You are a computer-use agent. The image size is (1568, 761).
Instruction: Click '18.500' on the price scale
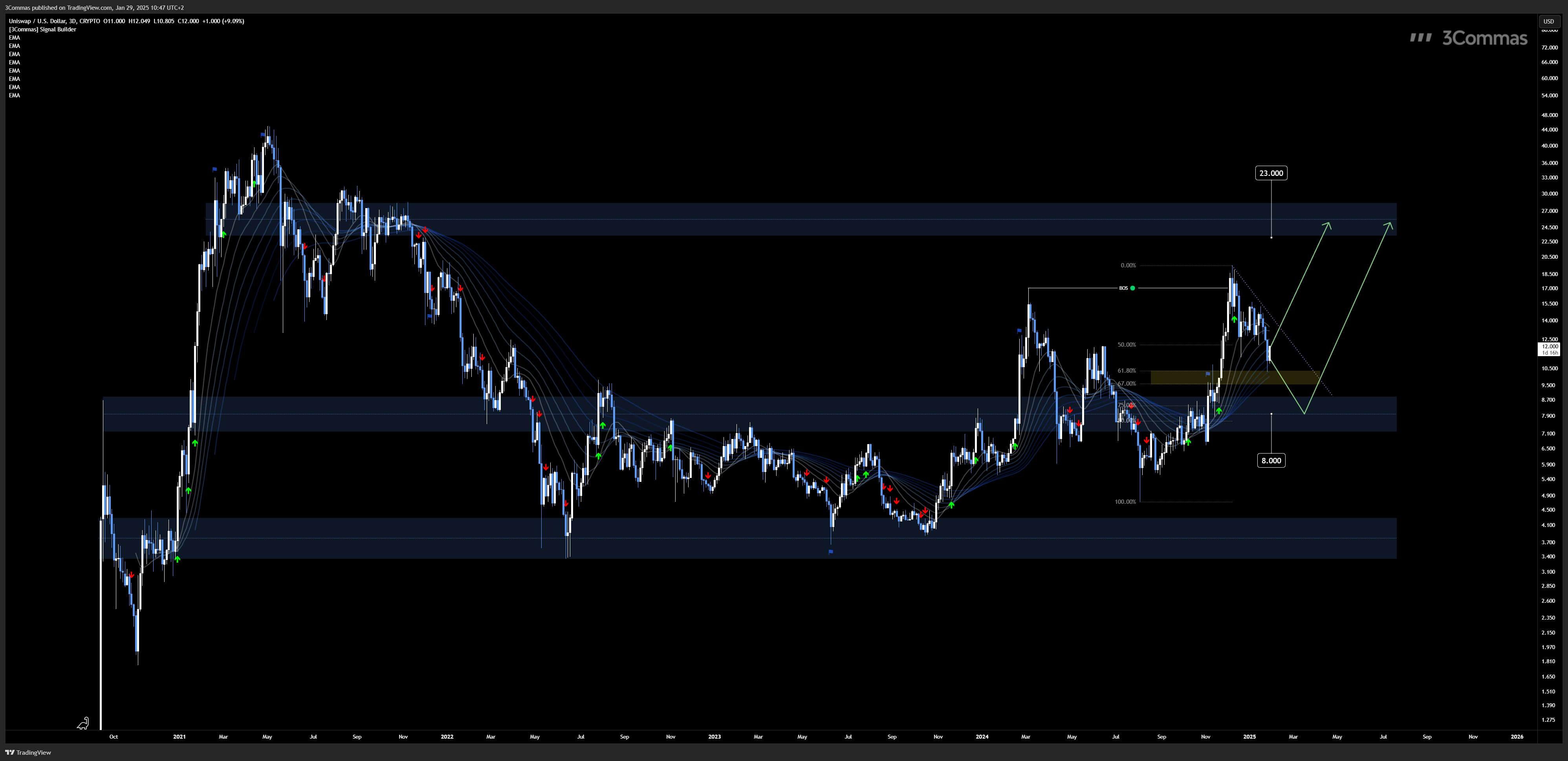pyautogui.click(x=1549, y=274)
